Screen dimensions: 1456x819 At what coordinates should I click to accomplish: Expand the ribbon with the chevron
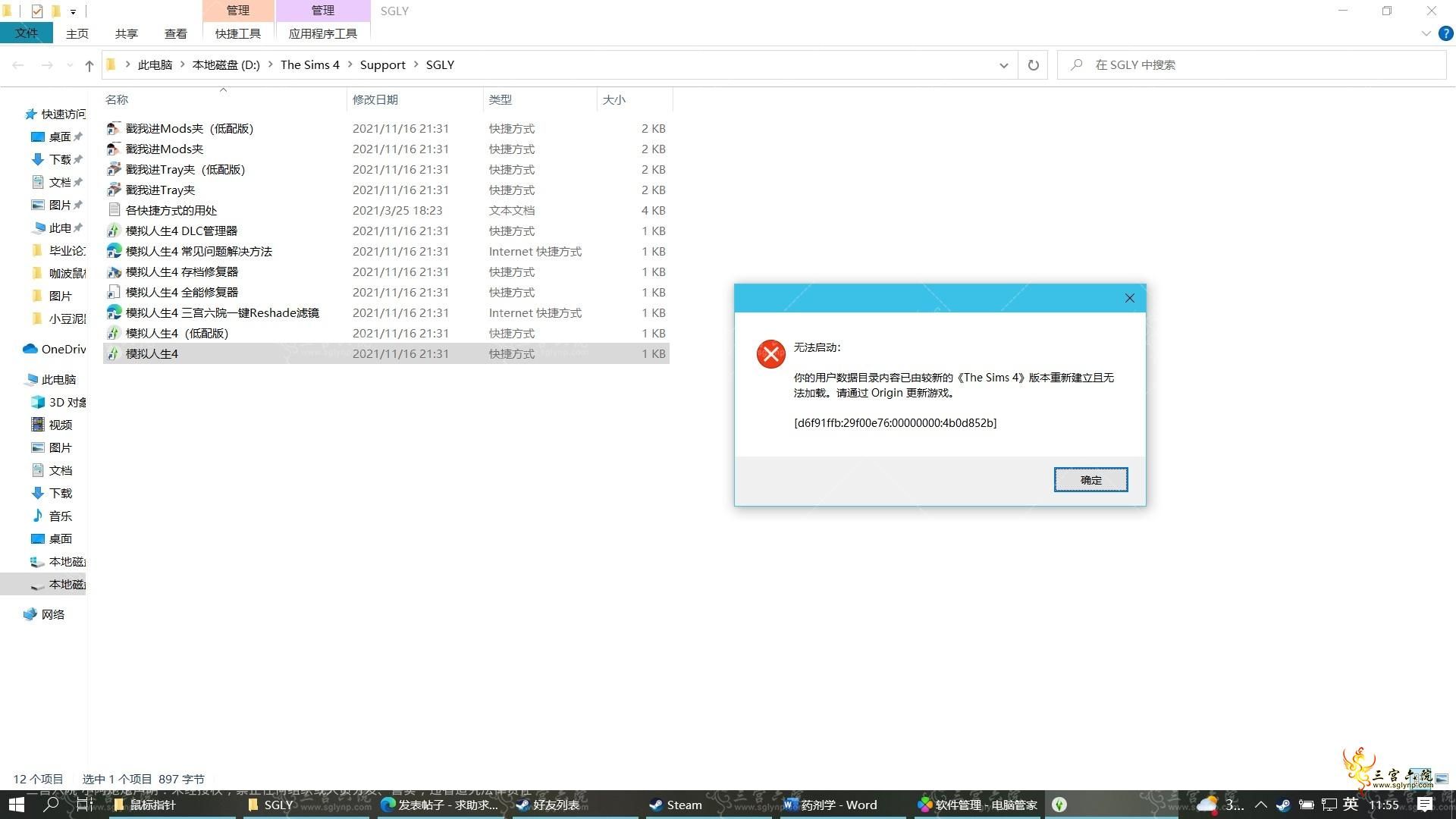pos(1426,33)
